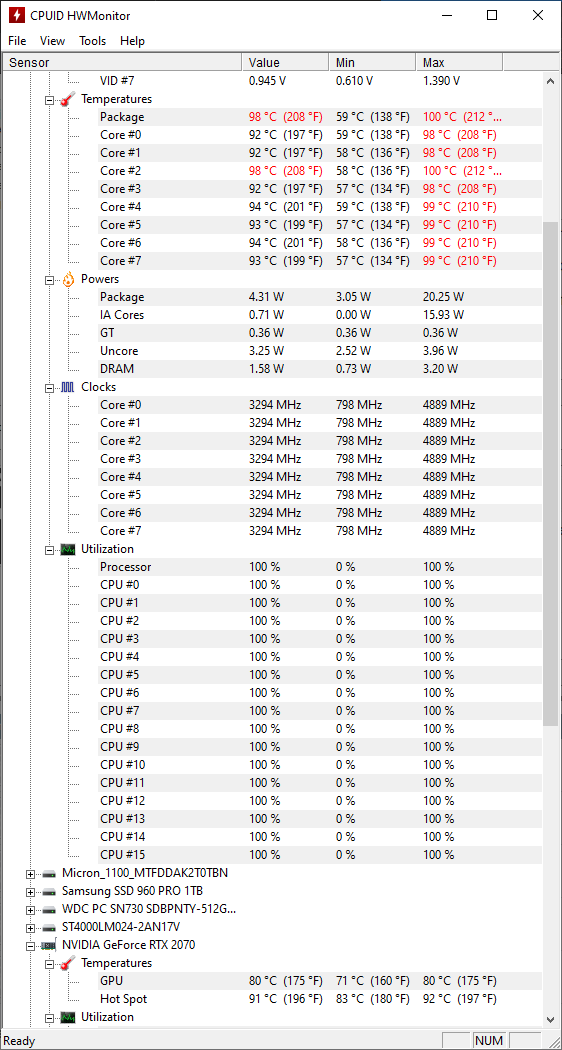Click the NVIDIA graphics card icon
This screenshot has height=1050, width=562.
point(49,946)
